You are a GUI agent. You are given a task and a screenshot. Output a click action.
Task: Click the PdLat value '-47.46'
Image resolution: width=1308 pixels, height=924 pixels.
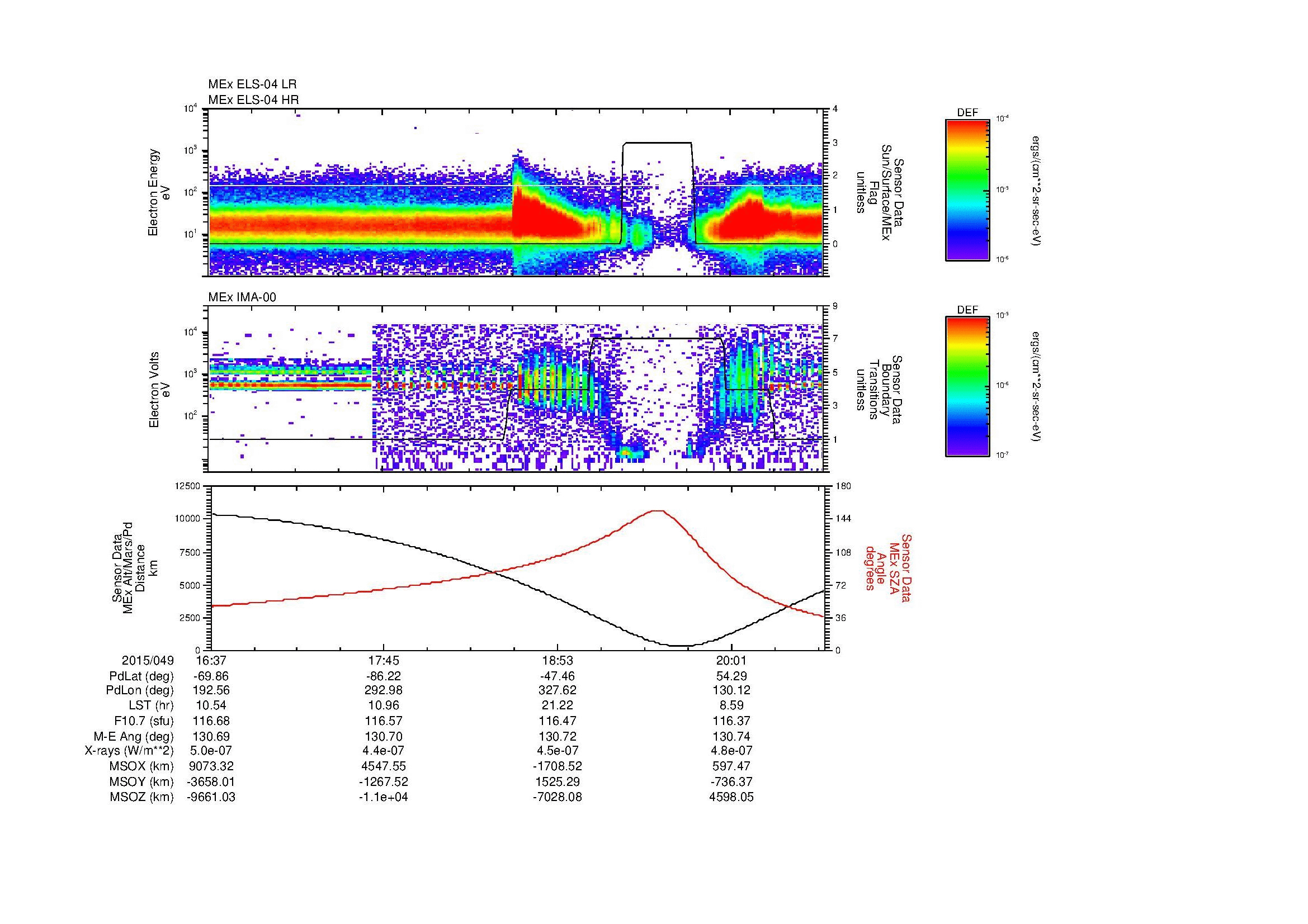pyautogui.click(x=557, y=676)
